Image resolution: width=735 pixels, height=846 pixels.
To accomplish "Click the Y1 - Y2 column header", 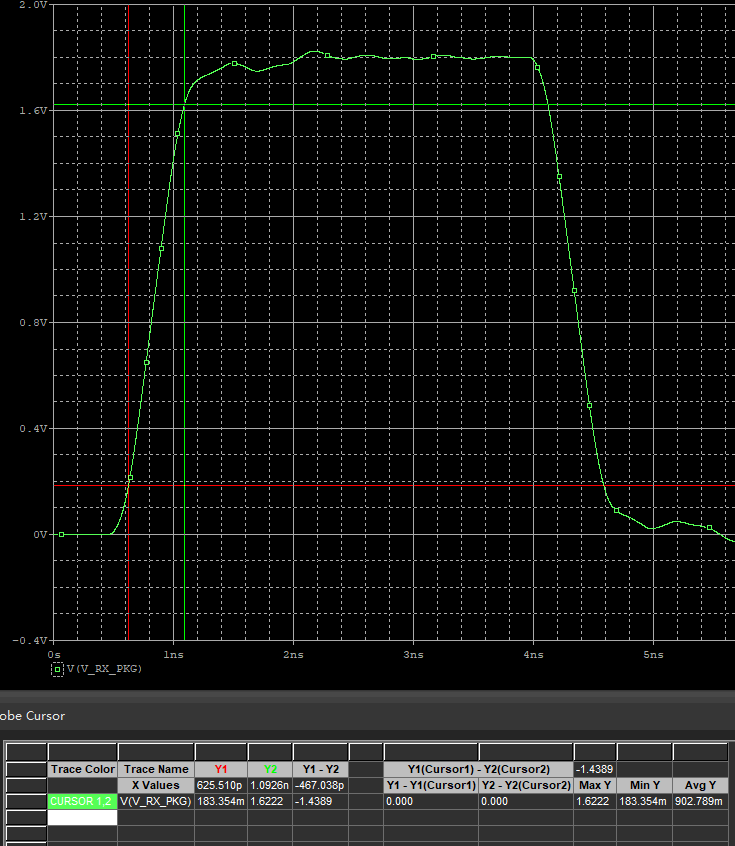I will click(x=321, y=769).
